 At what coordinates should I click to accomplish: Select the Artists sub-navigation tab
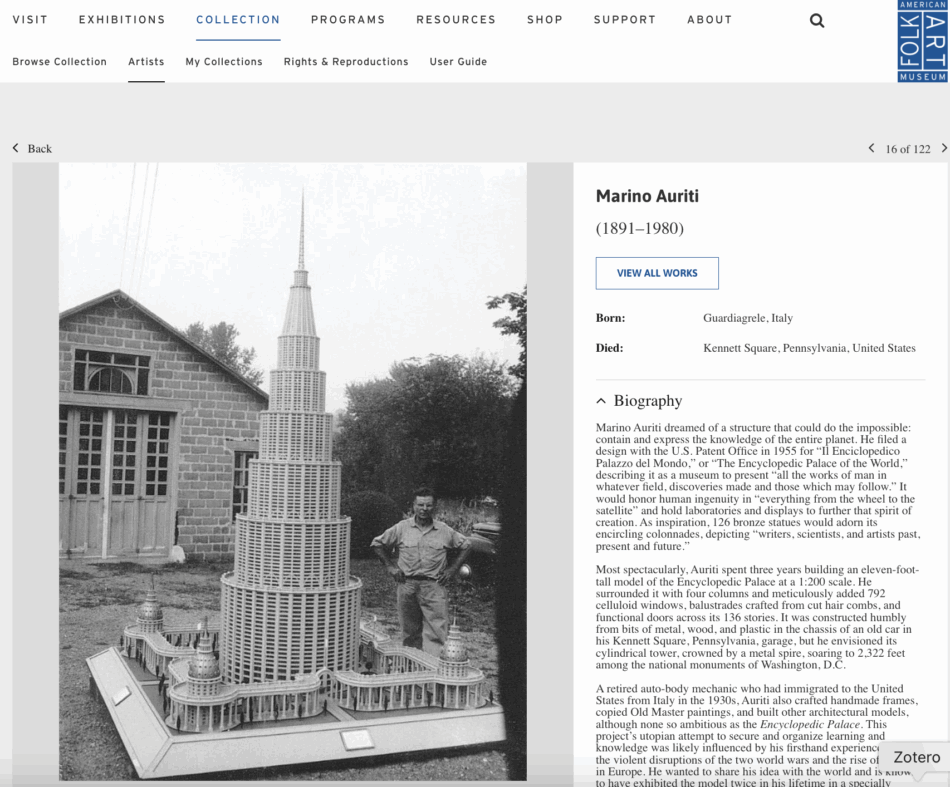coord(146,62)
